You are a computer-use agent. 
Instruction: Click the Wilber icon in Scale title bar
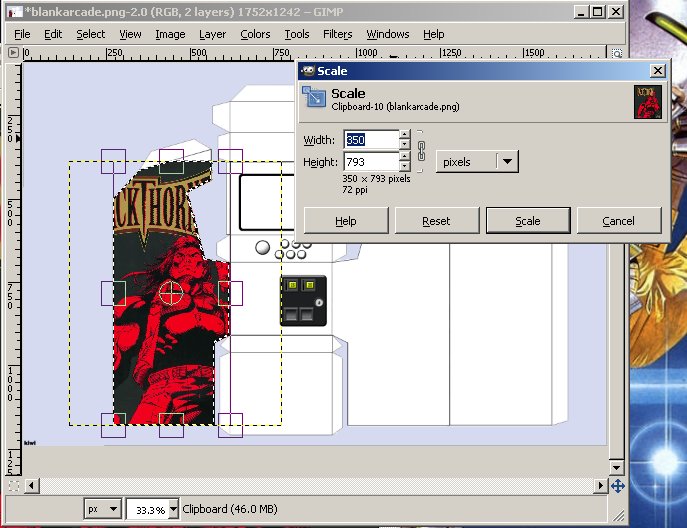click(x=308, y=71)
